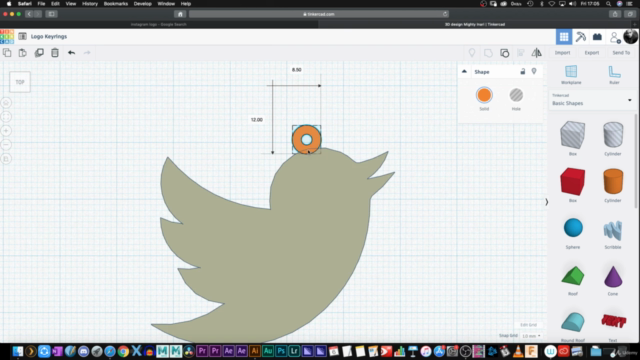Click the Logo Keyrings design title
The width and height of the screenshot is (640, 360).
[x=49, y=36]
